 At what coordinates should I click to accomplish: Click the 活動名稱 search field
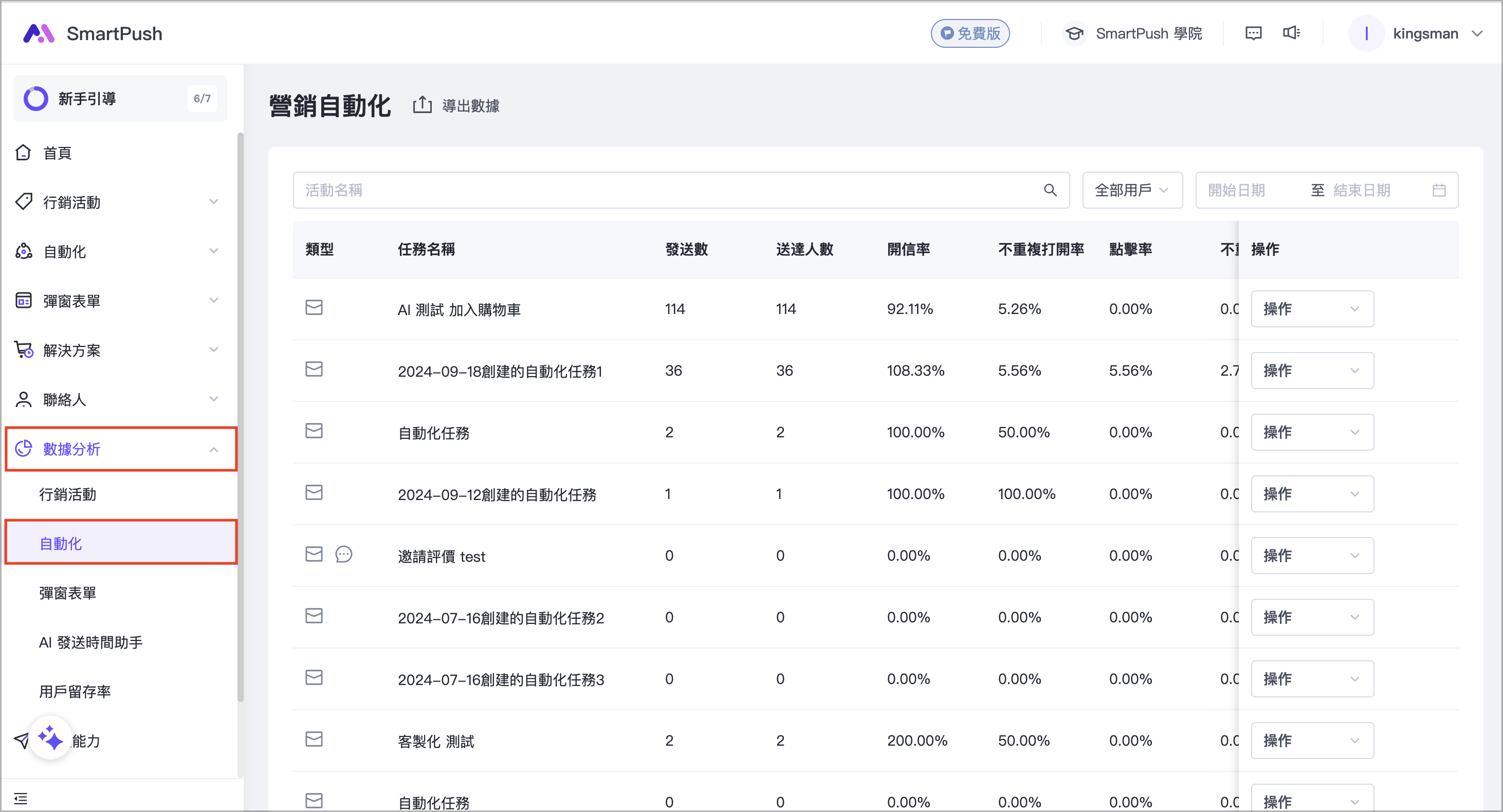click(681, 190)
